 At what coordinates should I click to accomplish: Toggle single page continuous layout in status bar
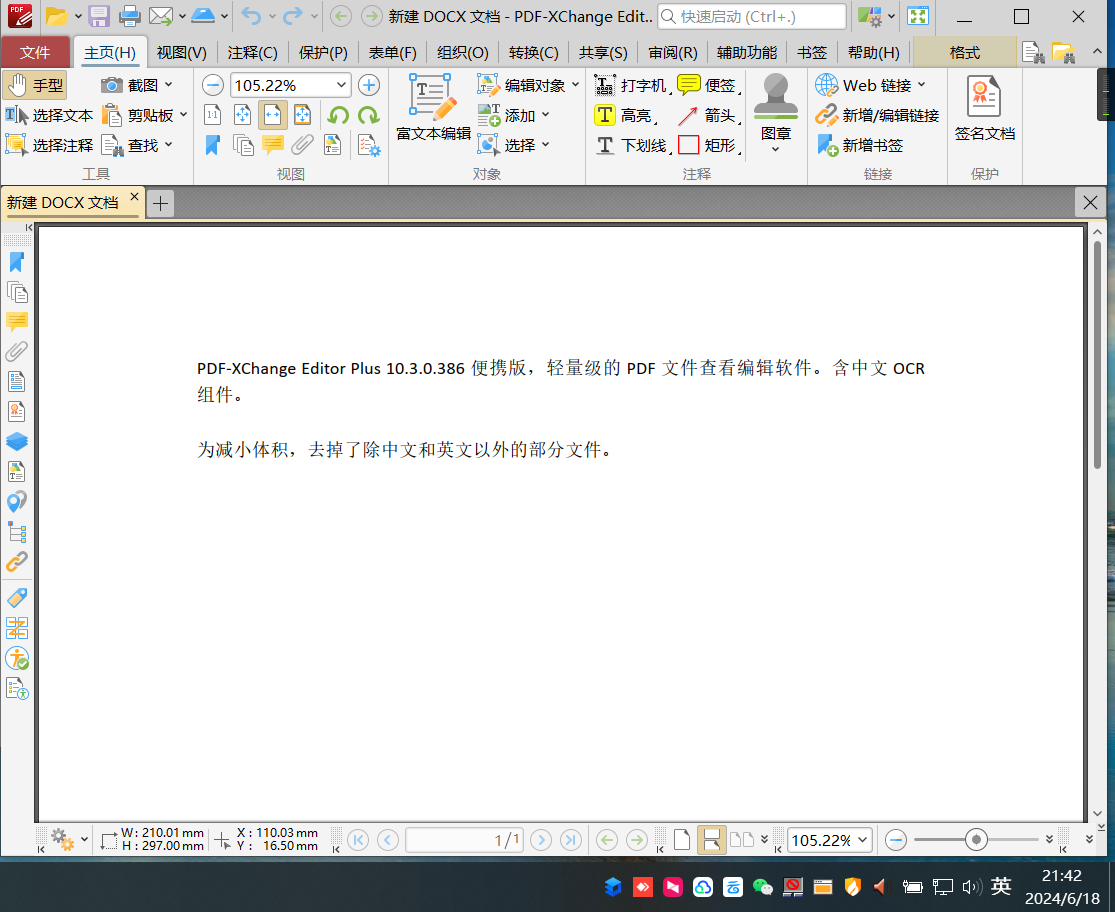712,840
